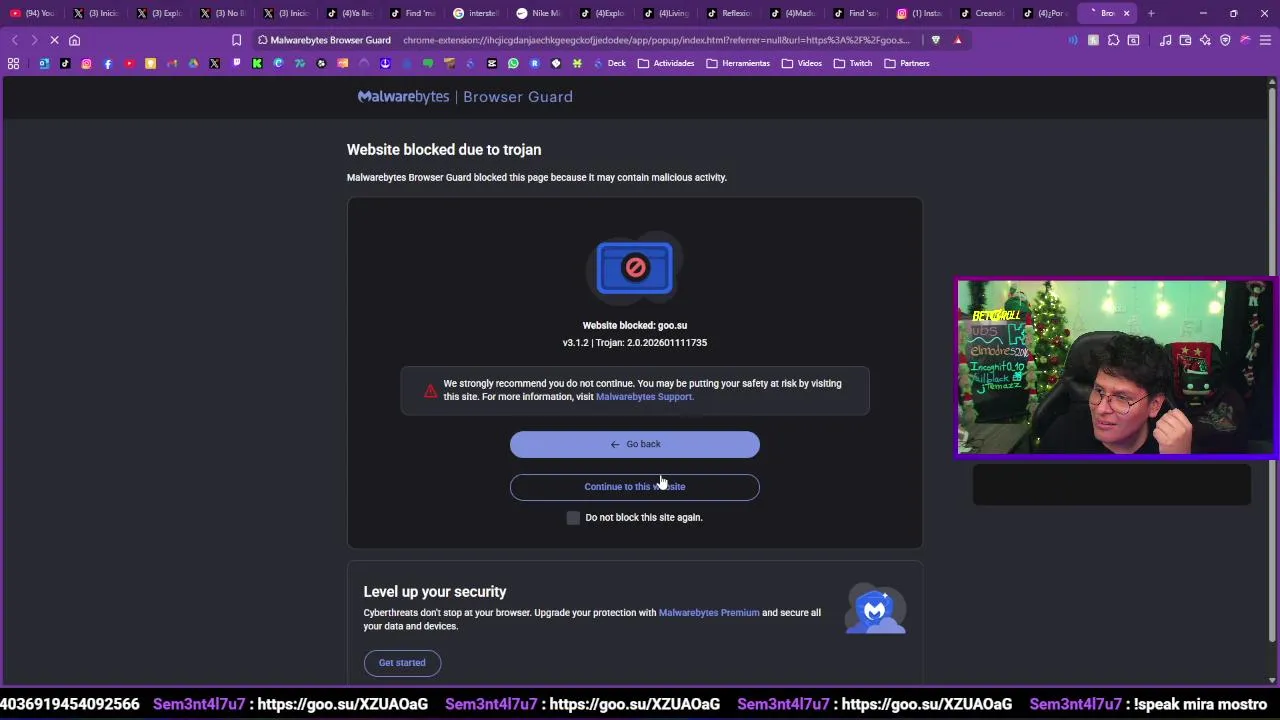Click the Get started button

402,663
